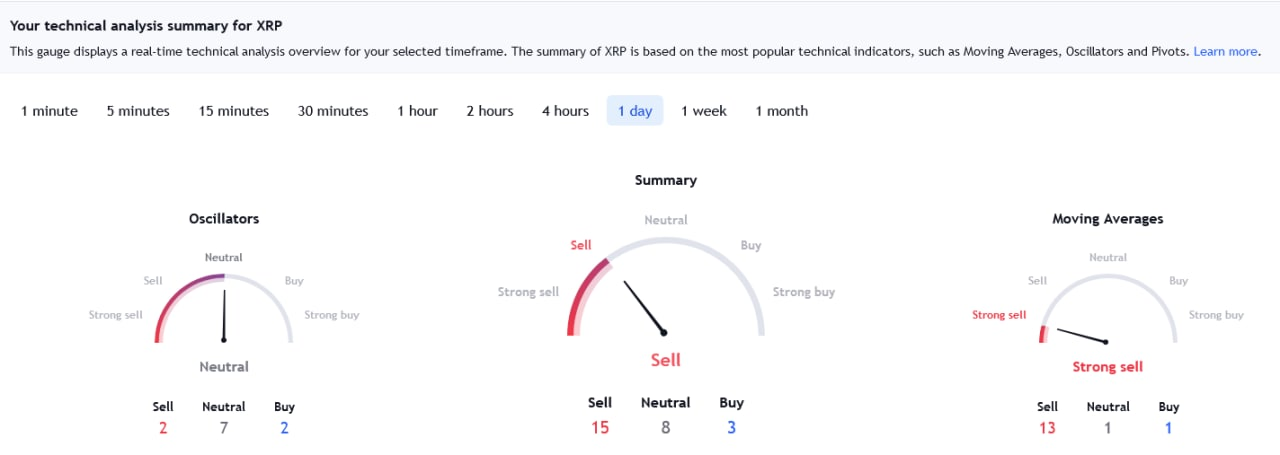Select the 4 hours timeframe
This screenshot has height=455, width=1280.
point(565,111)
